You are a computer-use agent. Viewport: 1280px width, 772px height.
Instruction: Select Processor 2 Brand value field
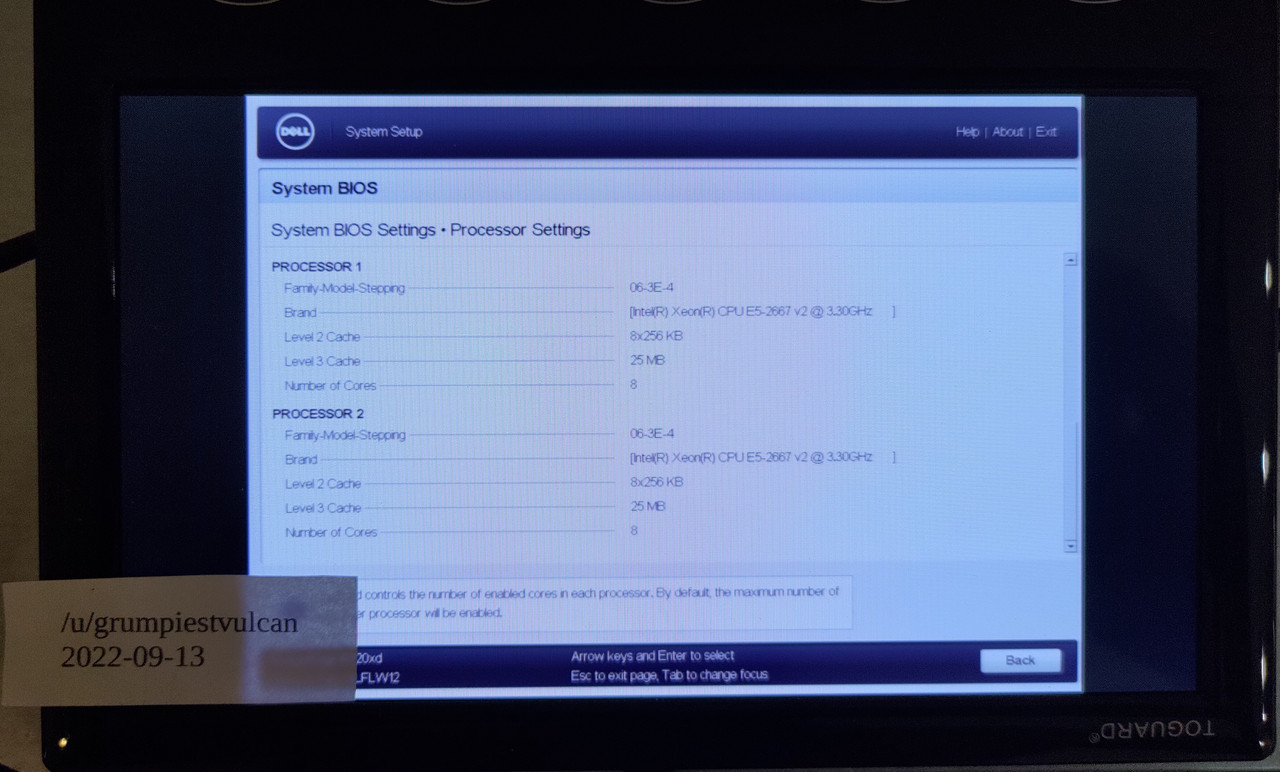(762, 458)
